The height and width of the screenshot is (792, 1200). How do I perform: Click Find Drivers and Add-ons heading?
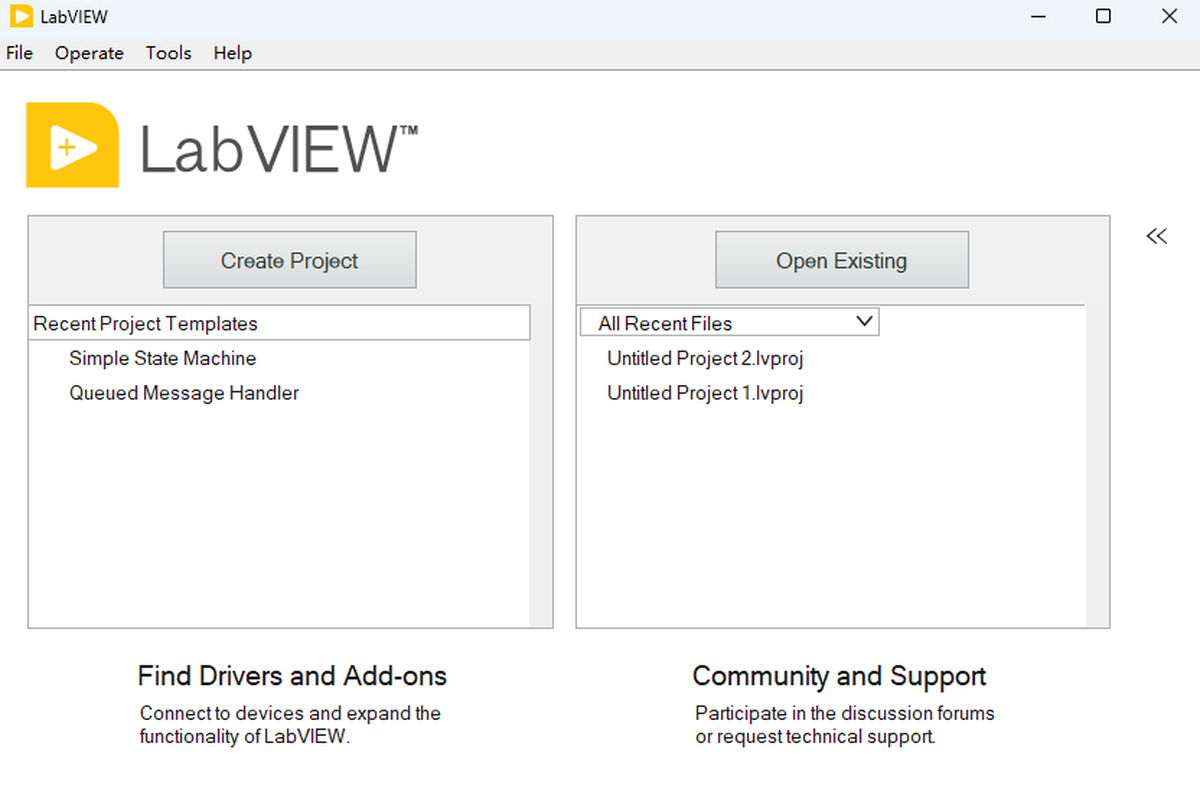point(292,676)
